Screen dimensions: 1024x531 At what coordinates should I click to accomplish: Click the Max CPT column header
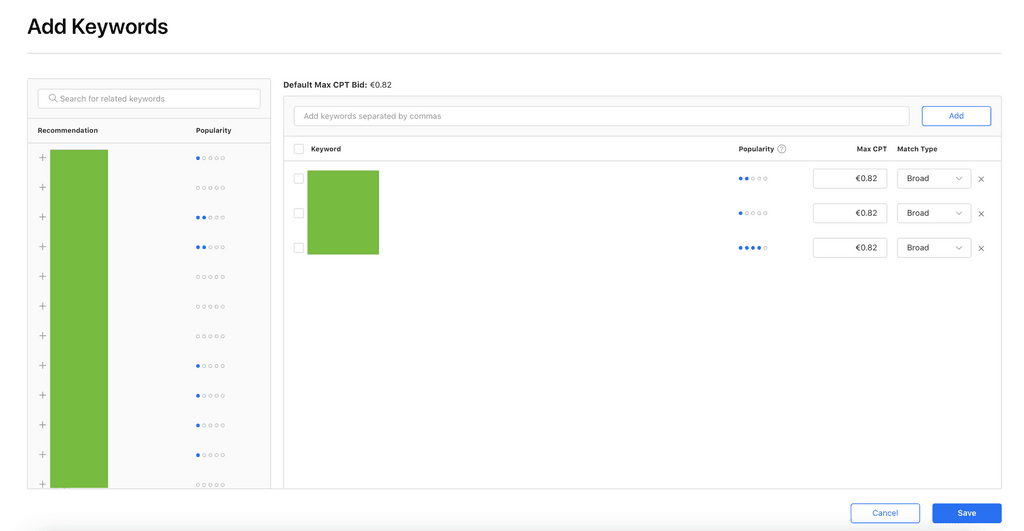[871, 149]
